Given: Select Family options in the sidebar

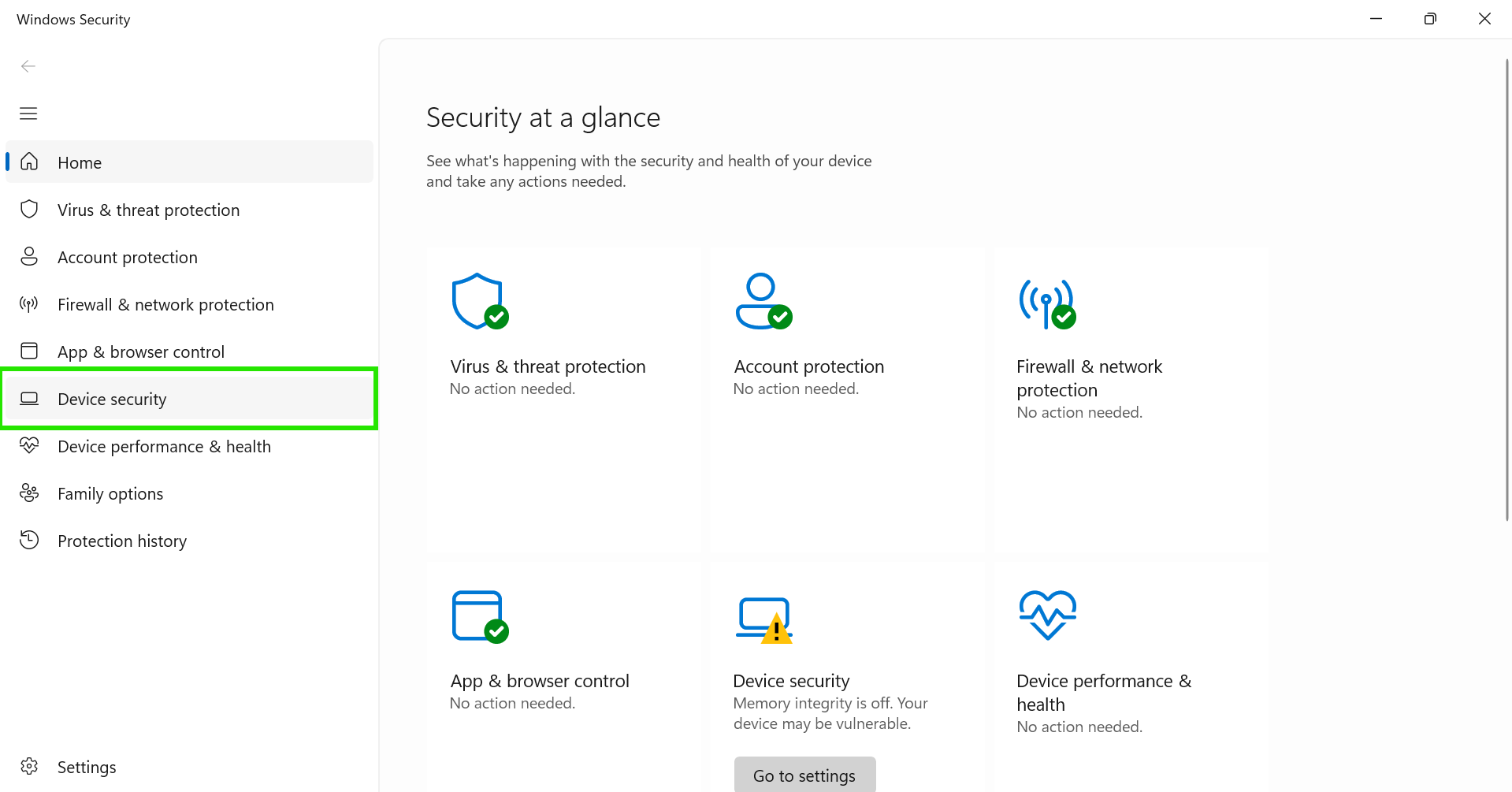Looking at the screenshot, I should tap(189, 493).
